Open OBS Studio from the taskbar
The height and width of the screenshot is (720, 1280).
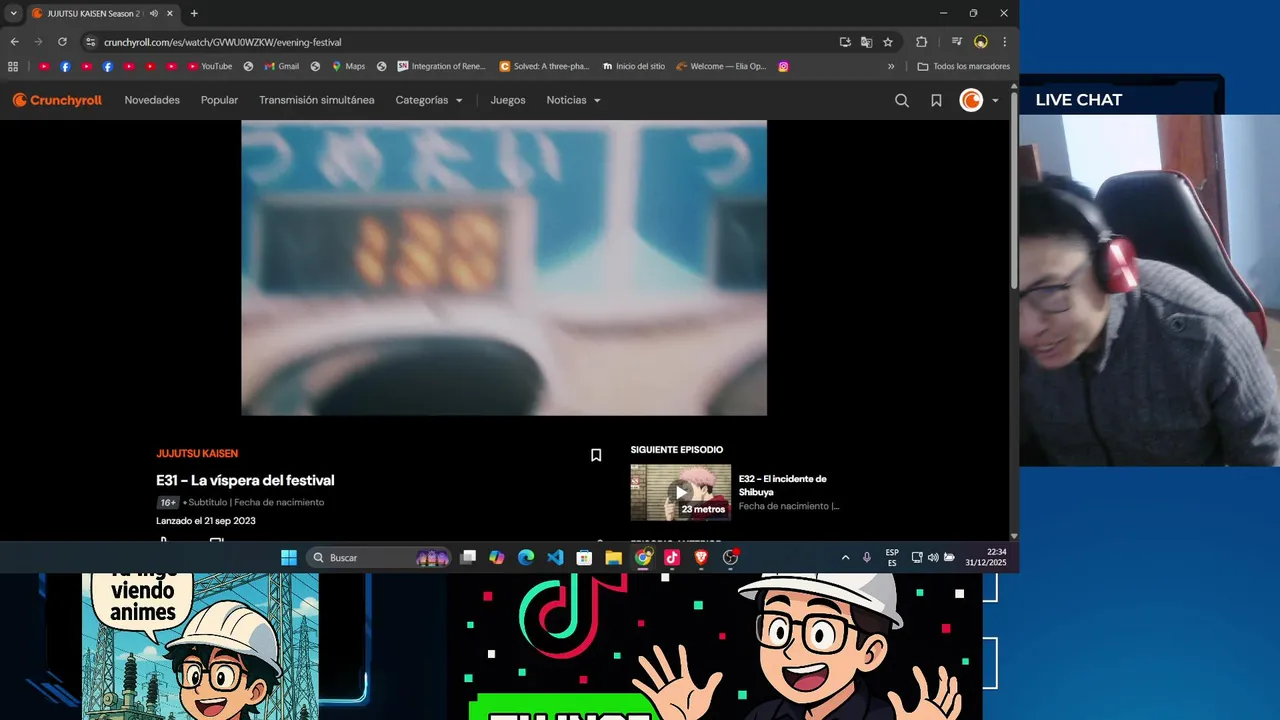[730, 557]
